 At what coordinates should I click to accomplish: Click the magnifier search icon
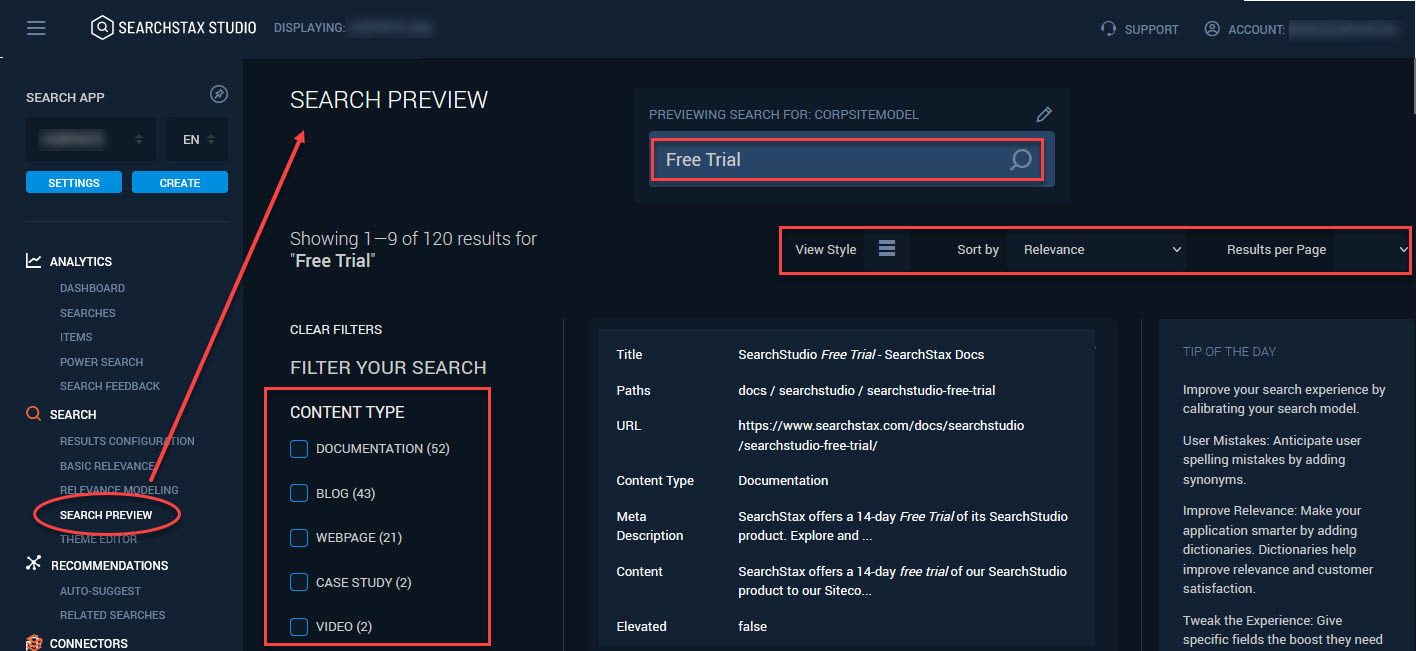coord(1020,160)
